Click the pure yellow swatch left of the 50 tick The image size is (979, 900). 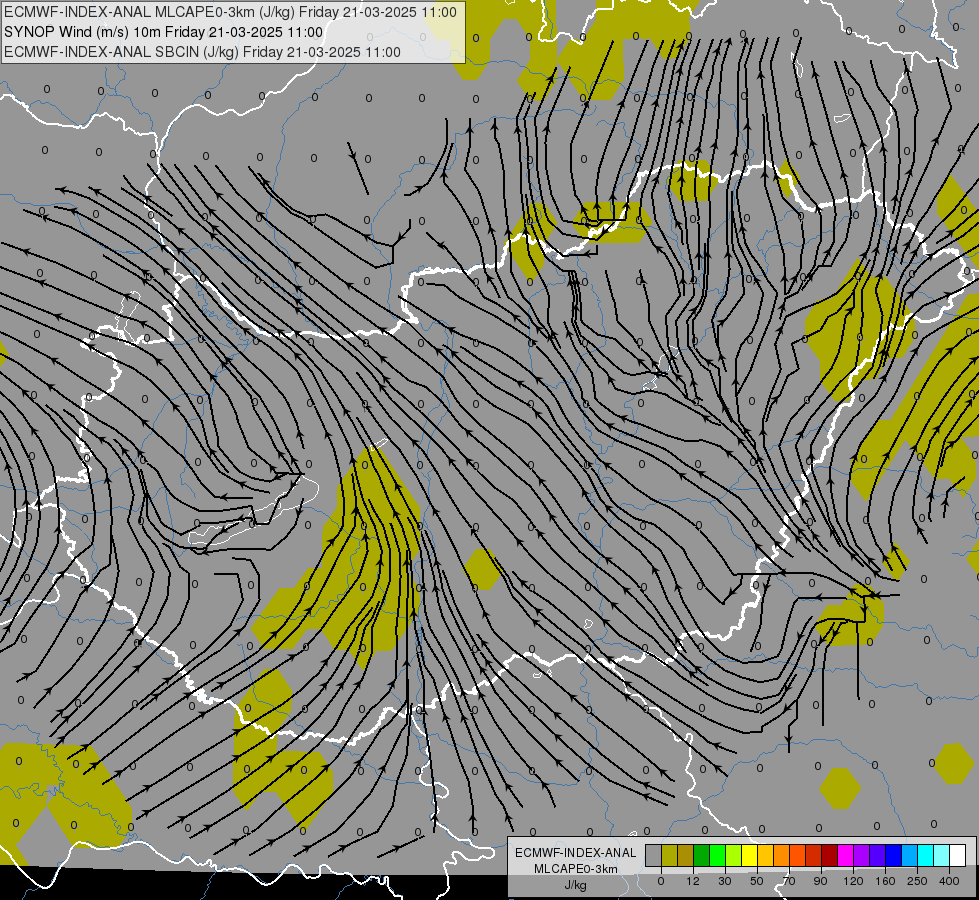pyautogui.click(x=749, y=855)
